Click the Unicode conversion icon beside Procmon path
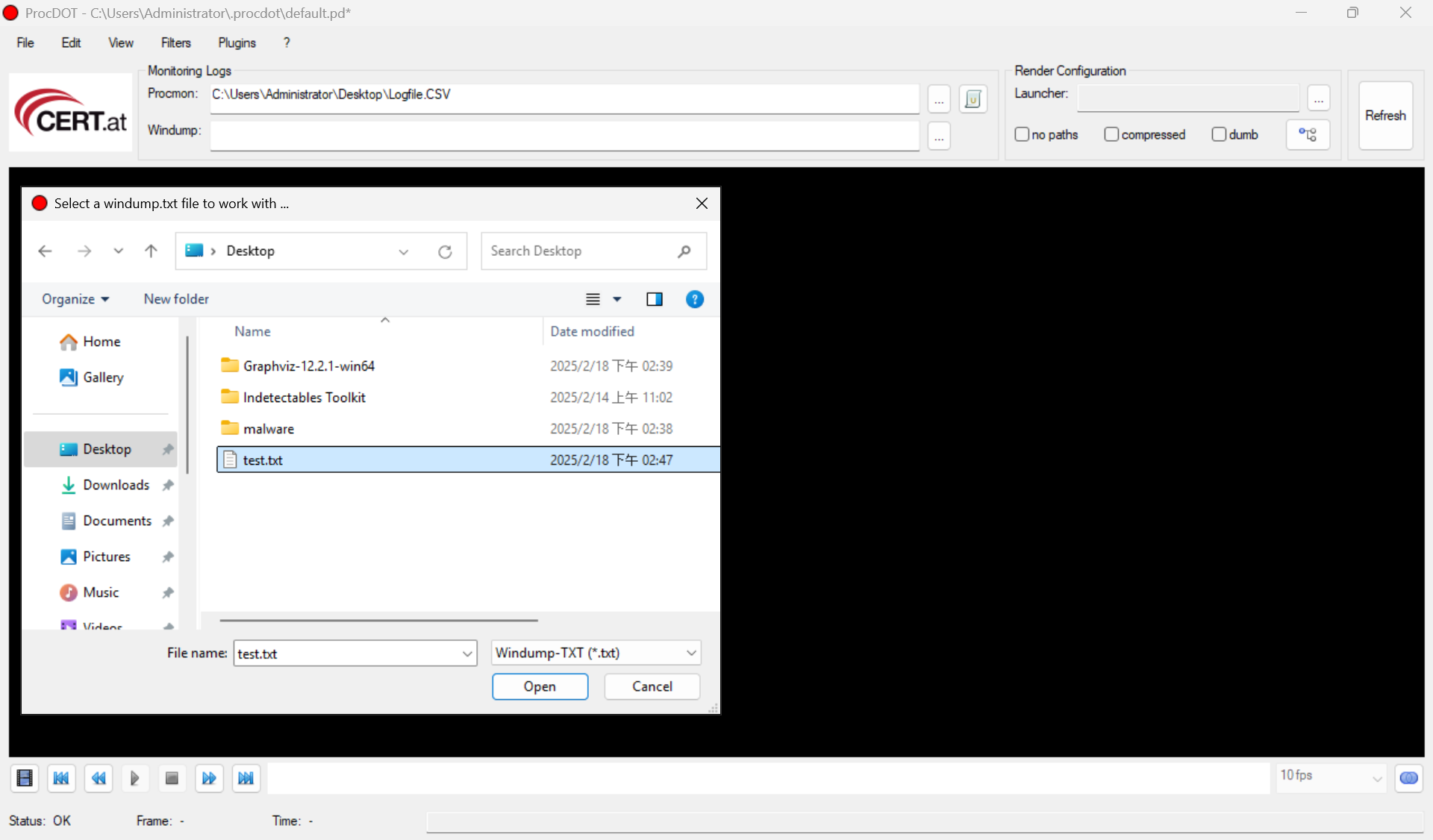This screenshot has height=840, width=1433. (x=973, y=98)
